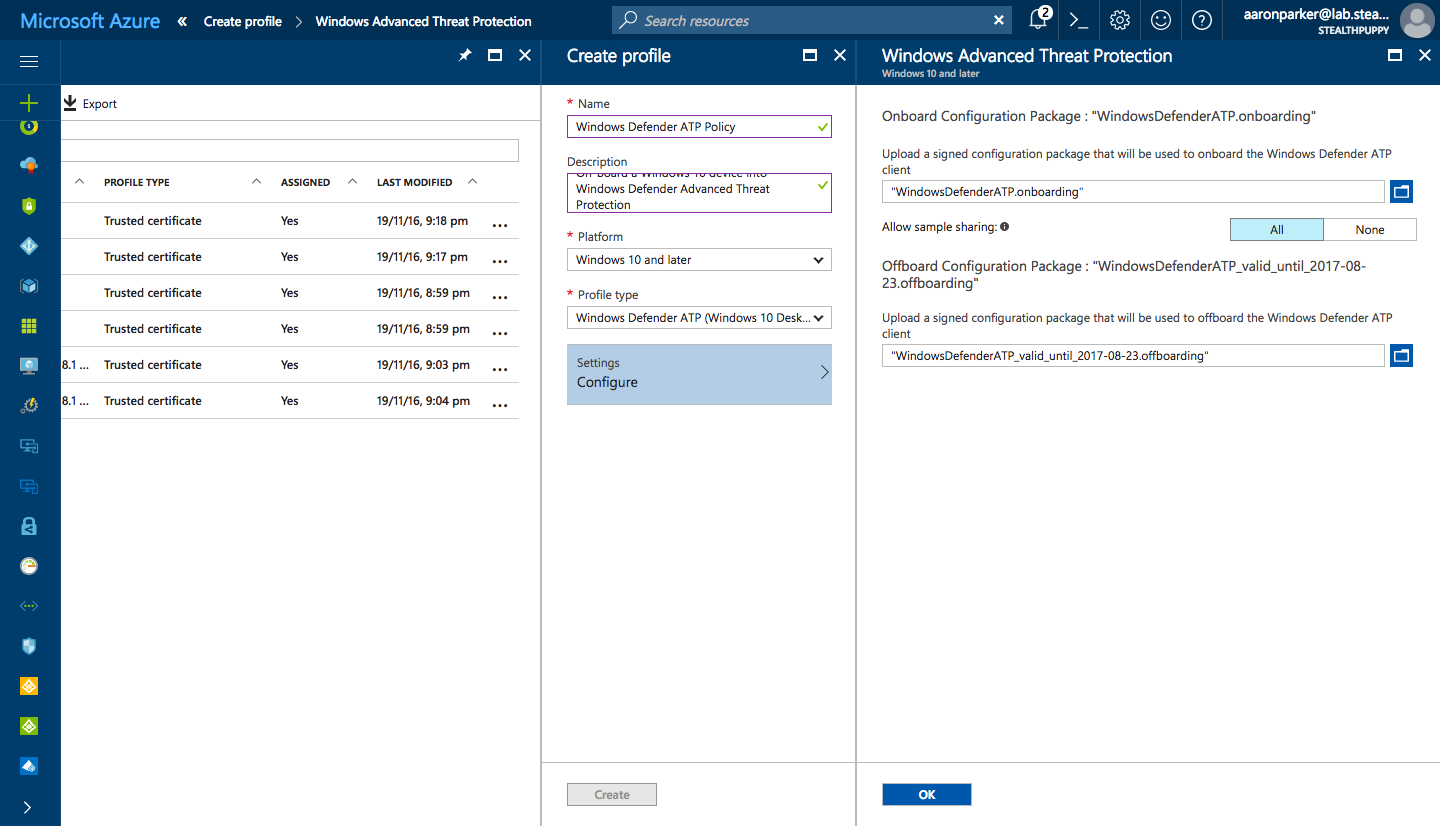Open the hamburger menu in the sidebar
This screenshot has height=826, width=1440.
29,62
